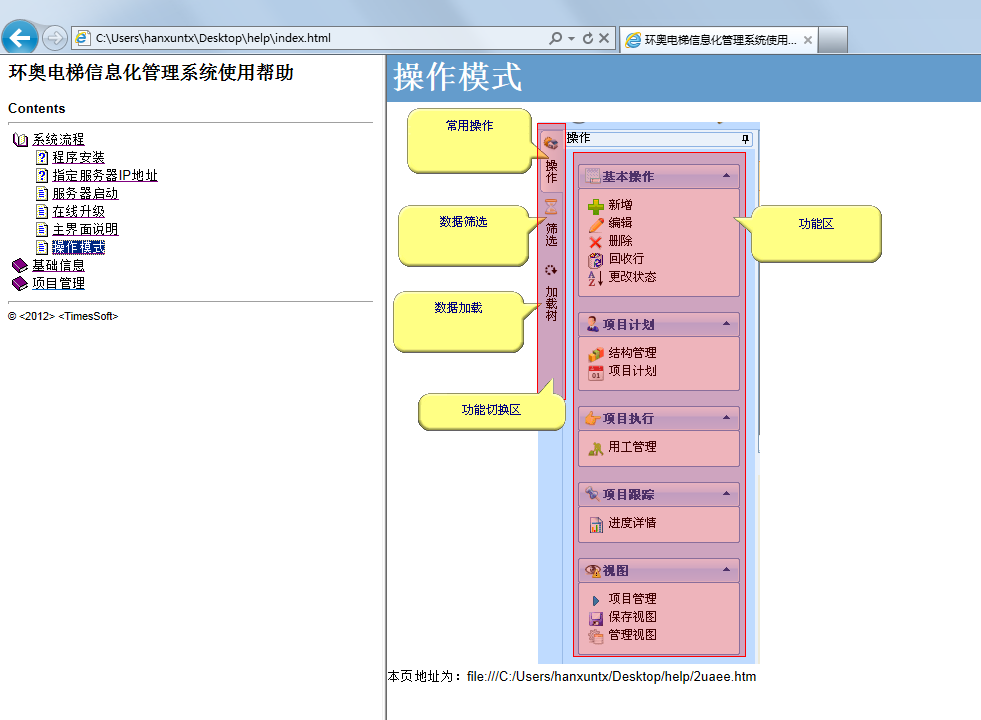Collapse the 基本操作 section arrow

(726, 176)
